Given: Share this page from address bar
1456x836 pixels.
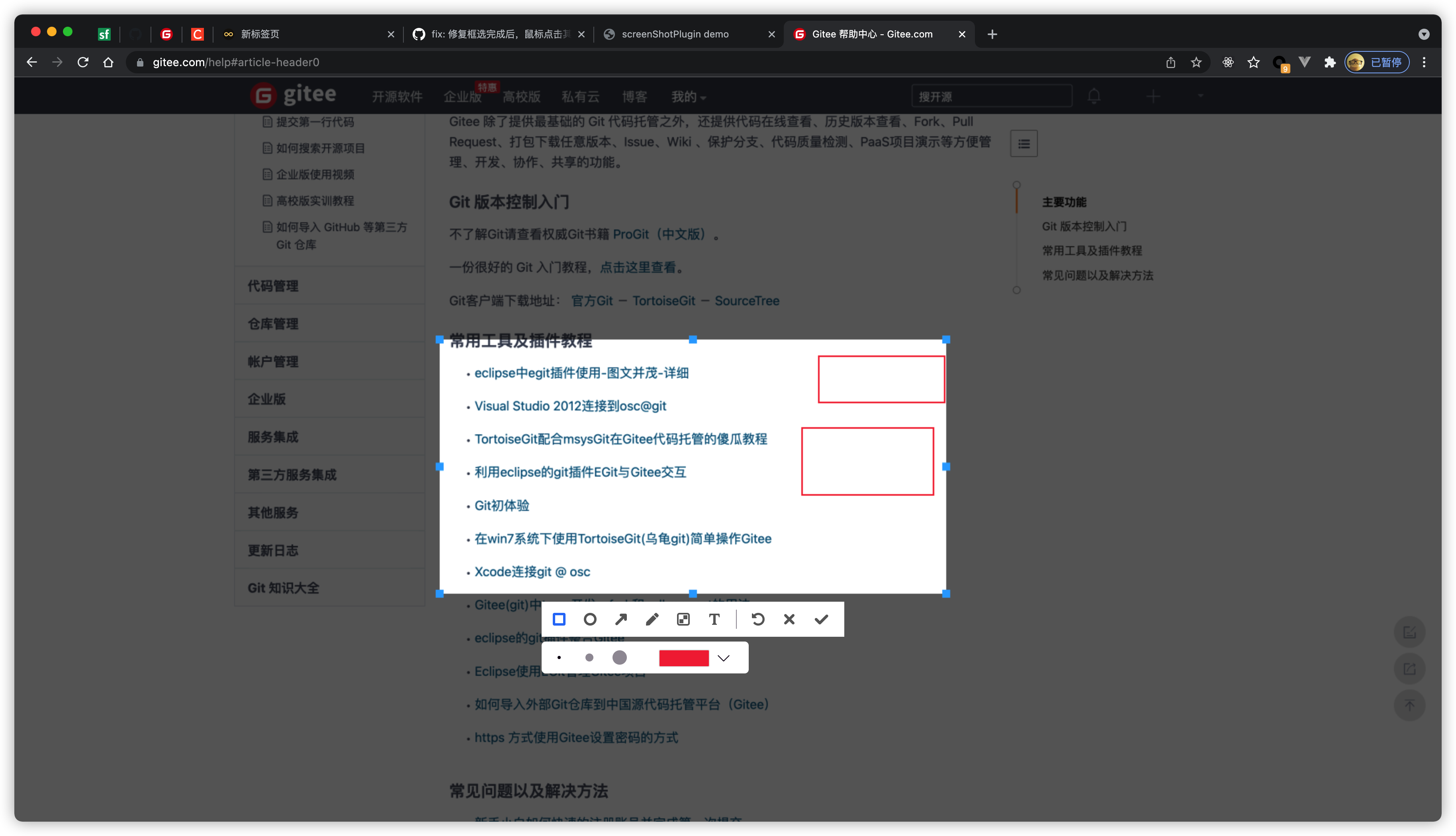Looking at the screenshot, I should [1170, 62].
